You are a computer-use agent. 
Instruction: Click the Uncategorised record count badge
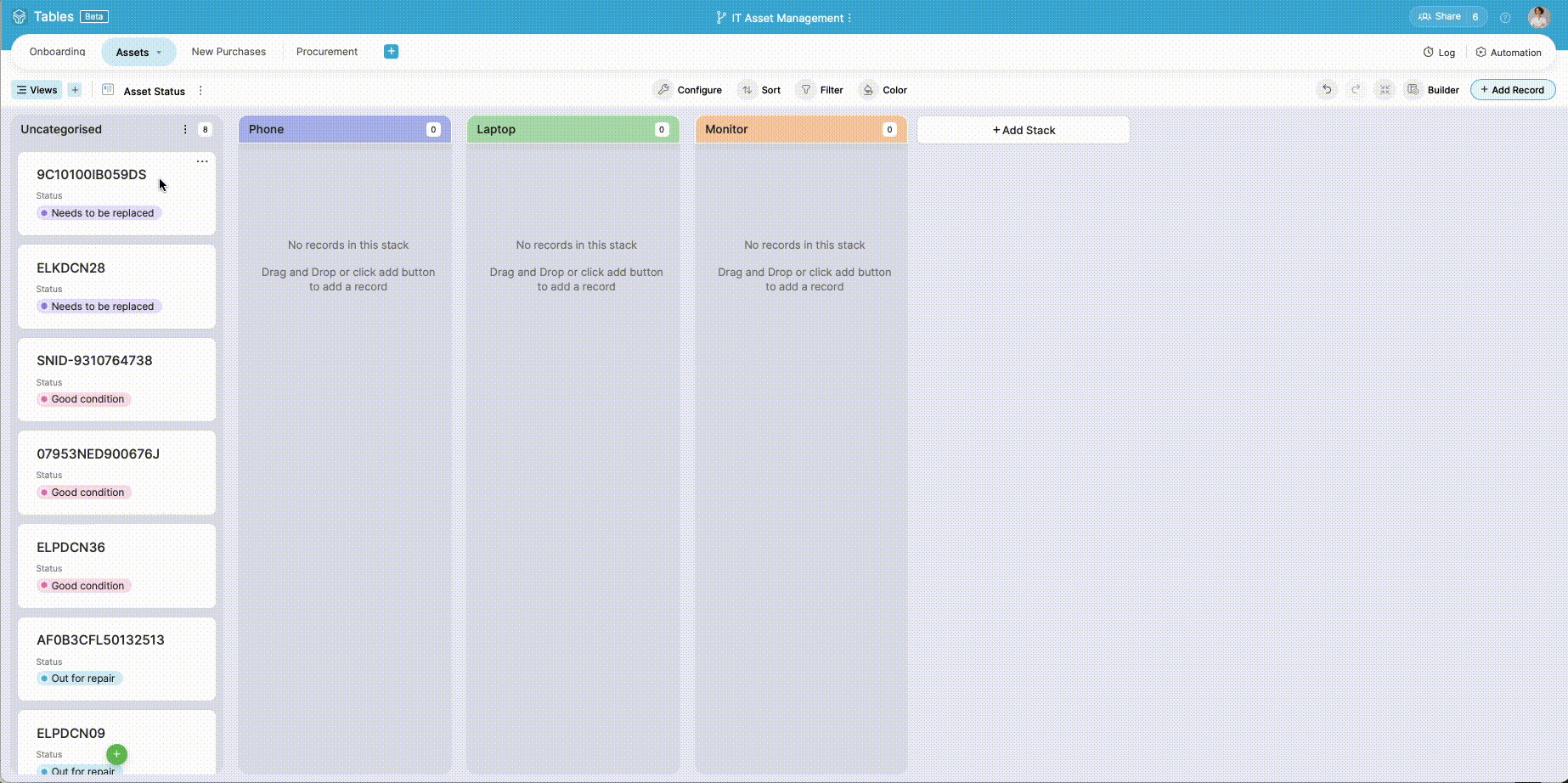(x=205, y=130)
